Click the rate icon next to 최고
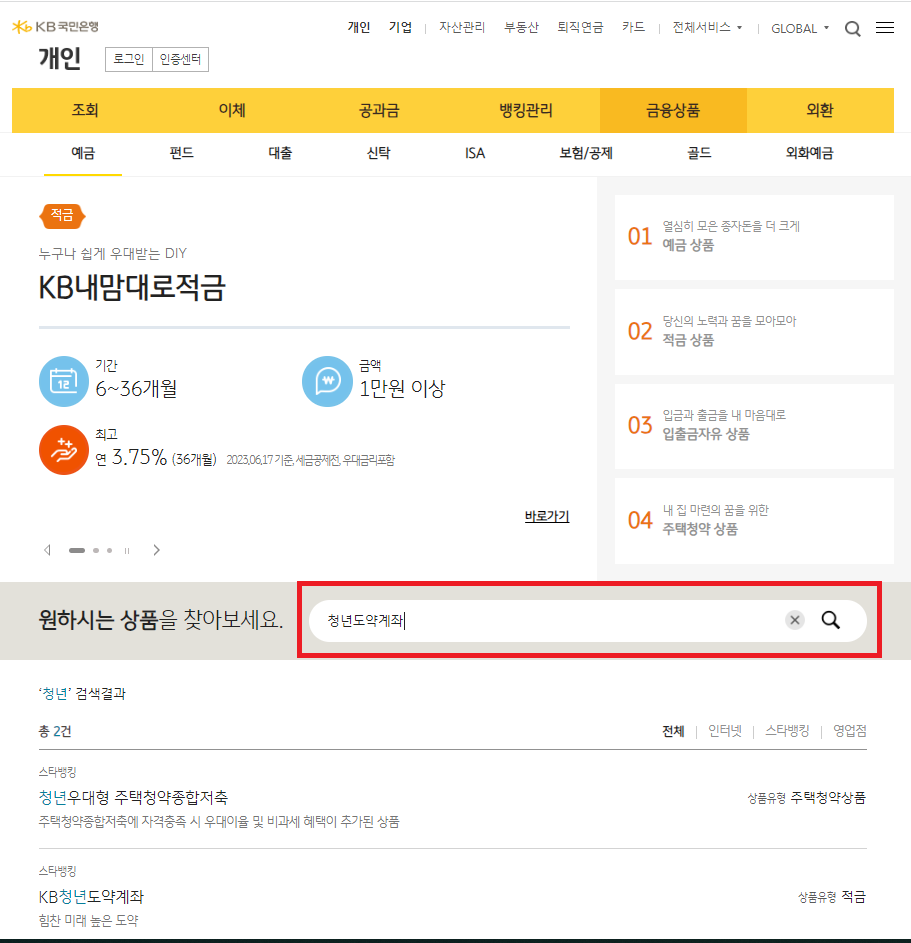Viewport: 911px width, 943px height. pos(64,451)
